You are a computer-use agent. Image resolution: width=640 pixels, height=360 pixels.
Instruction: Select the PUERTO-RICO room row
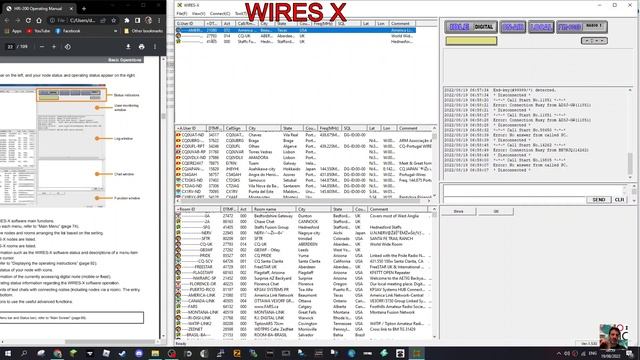304,289
